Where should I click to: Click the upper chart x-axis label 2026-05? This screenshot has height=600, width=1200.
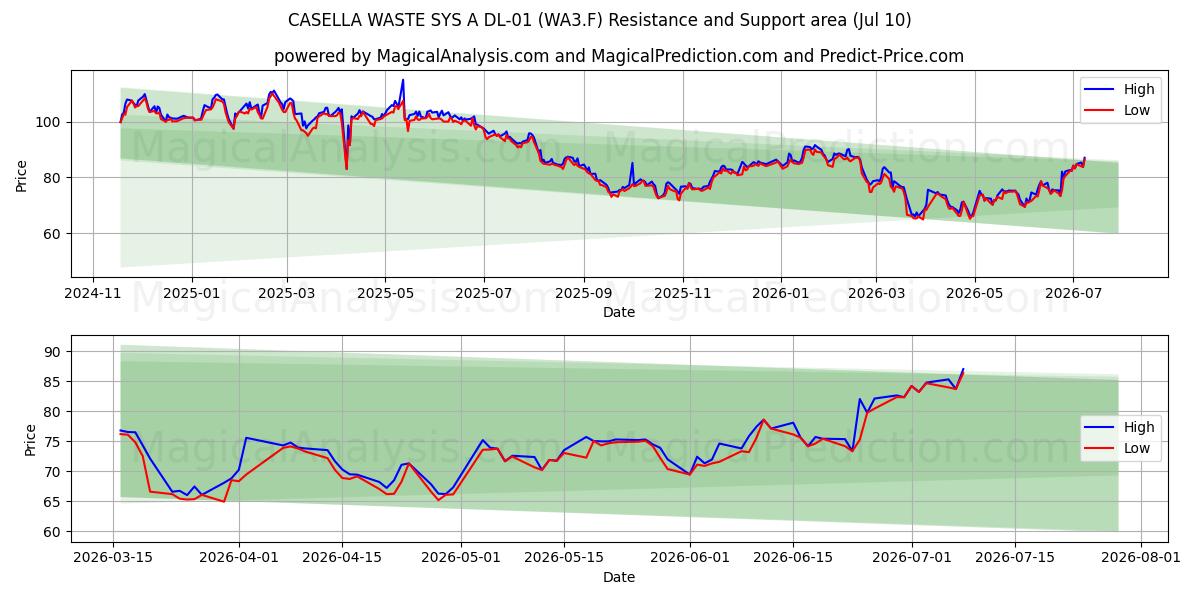[x=975, y=294]
